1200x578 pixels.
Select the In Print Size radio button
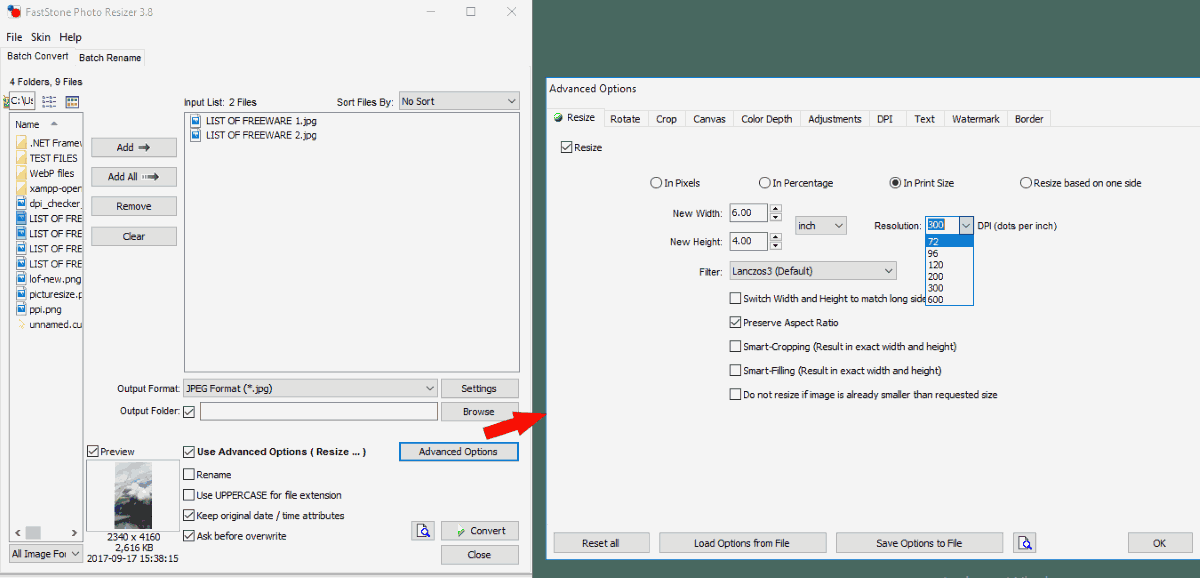[x=895, y=183]
